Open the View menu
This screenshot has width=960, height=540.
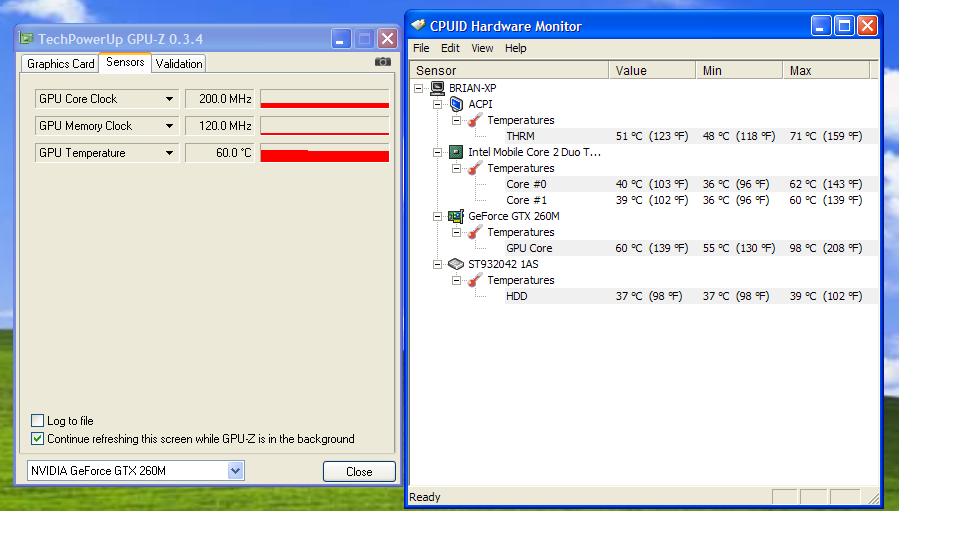[482, 48]
